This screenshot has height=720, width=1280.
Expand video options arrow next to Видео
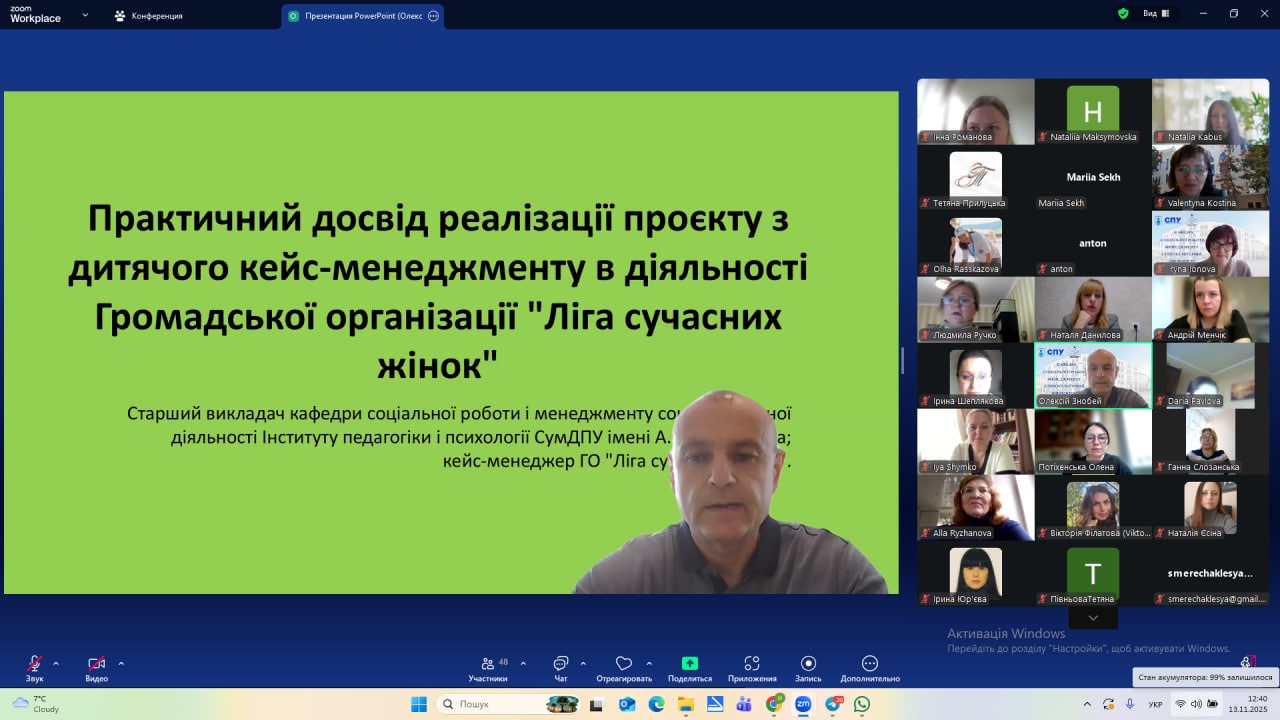point(121,663)
